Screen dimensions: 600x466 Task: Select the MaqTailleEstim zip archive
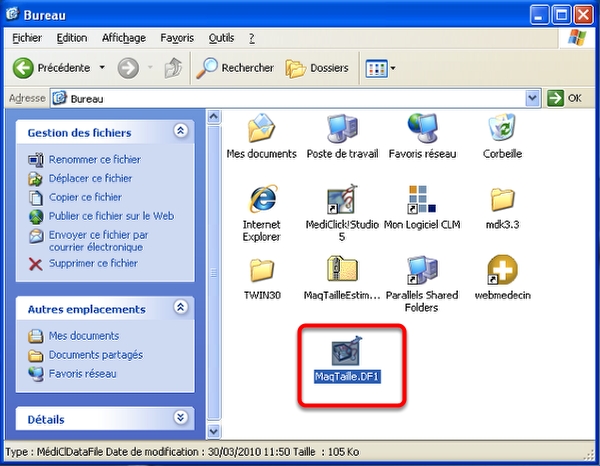pyautogui.click(x=342, y=269)
